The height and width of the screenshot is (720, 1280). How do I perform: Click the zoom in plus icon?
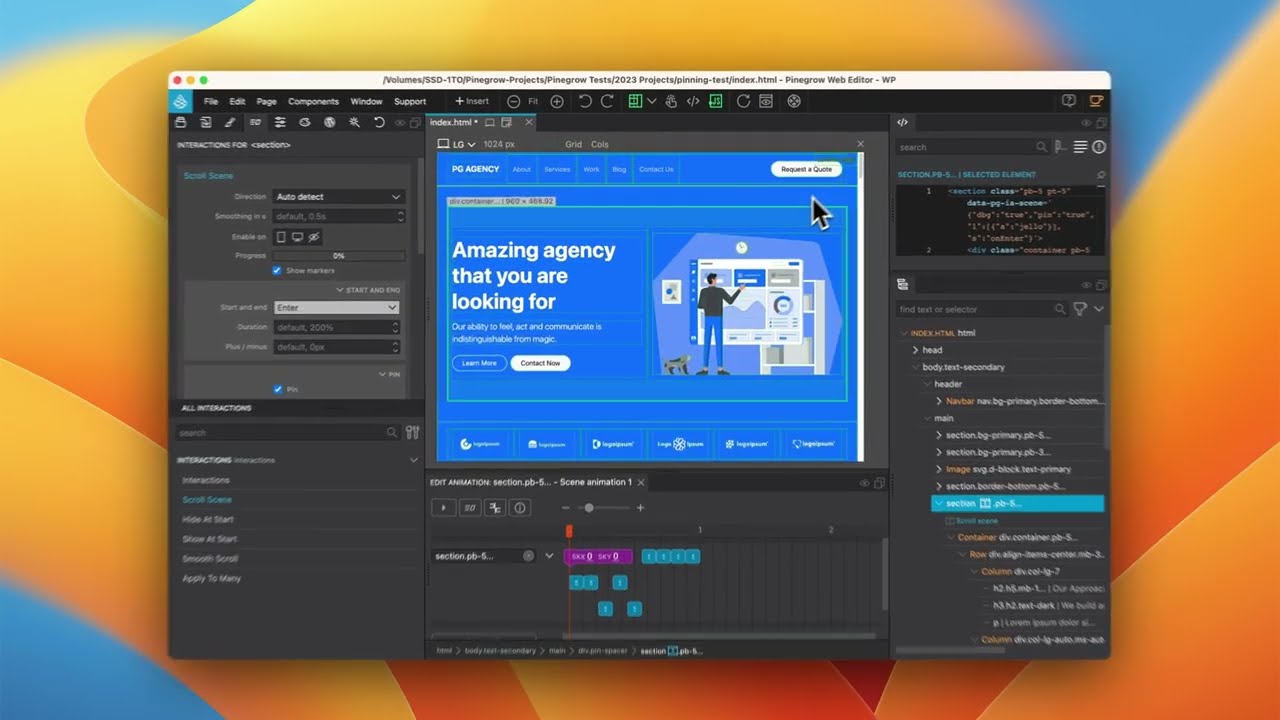pyautogui.click(x=557, y=101)
